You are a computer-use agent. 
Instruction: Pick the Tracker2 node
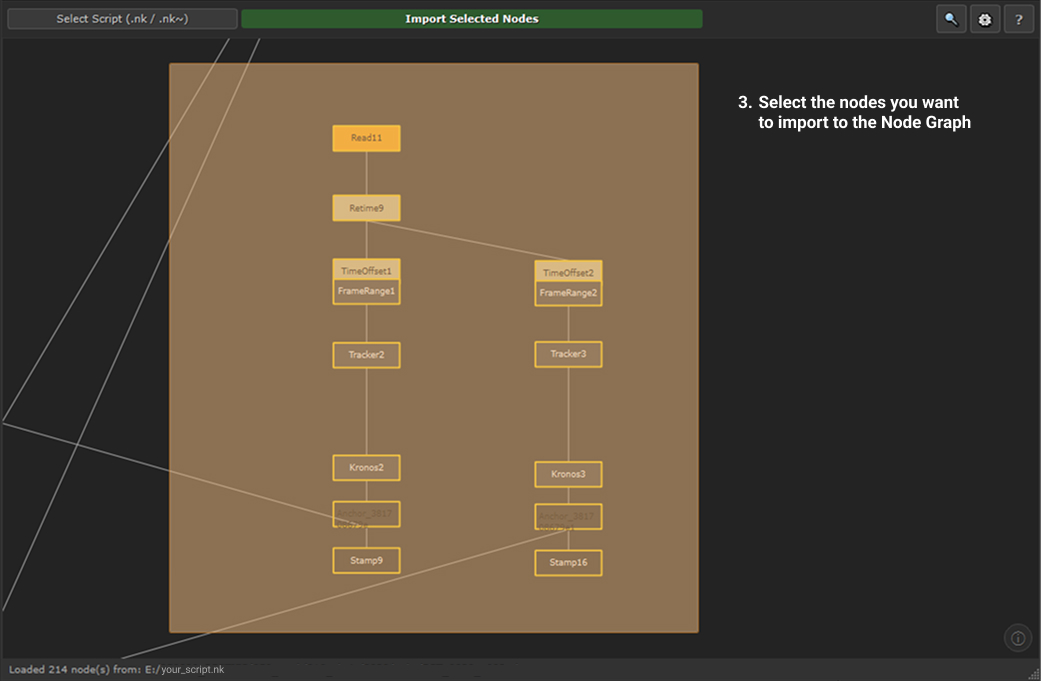click(x=366, y=355)
